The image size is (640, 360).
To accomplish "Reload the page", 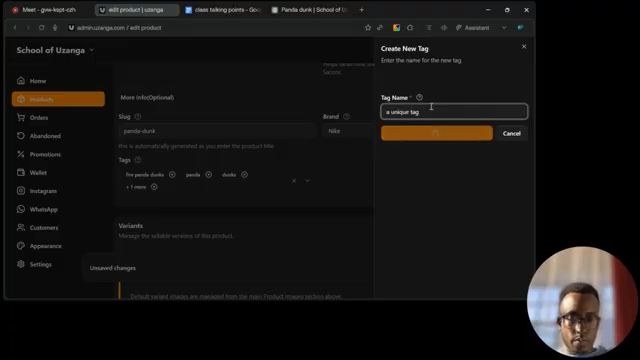I will (x=42, y=28).
